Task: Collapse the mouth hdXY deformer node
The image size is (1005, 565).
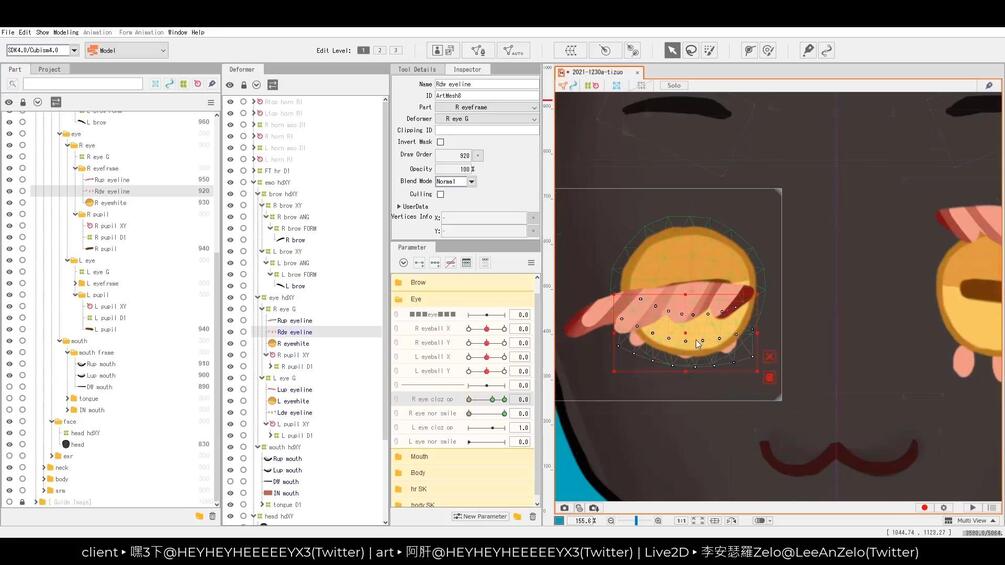Action: [258, 447]
